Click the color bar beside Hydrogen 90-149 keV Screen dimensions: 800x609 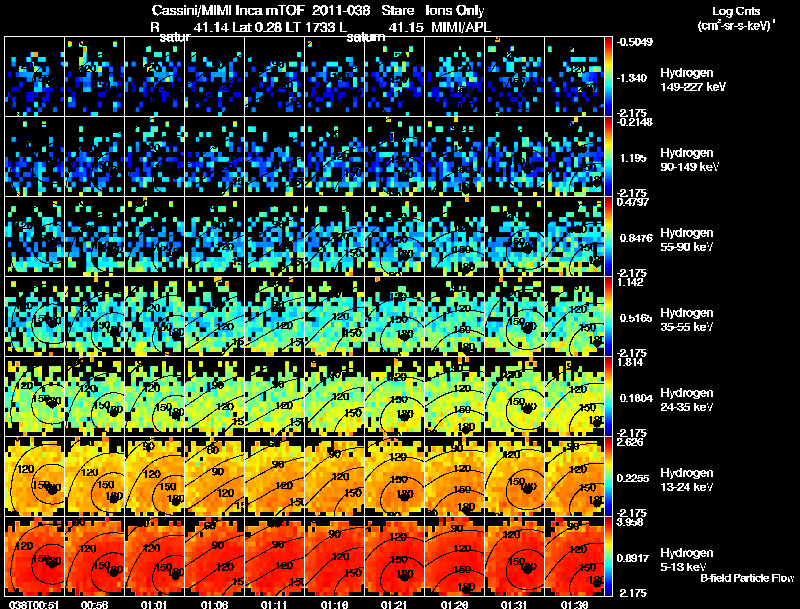(x=608, y=157)
